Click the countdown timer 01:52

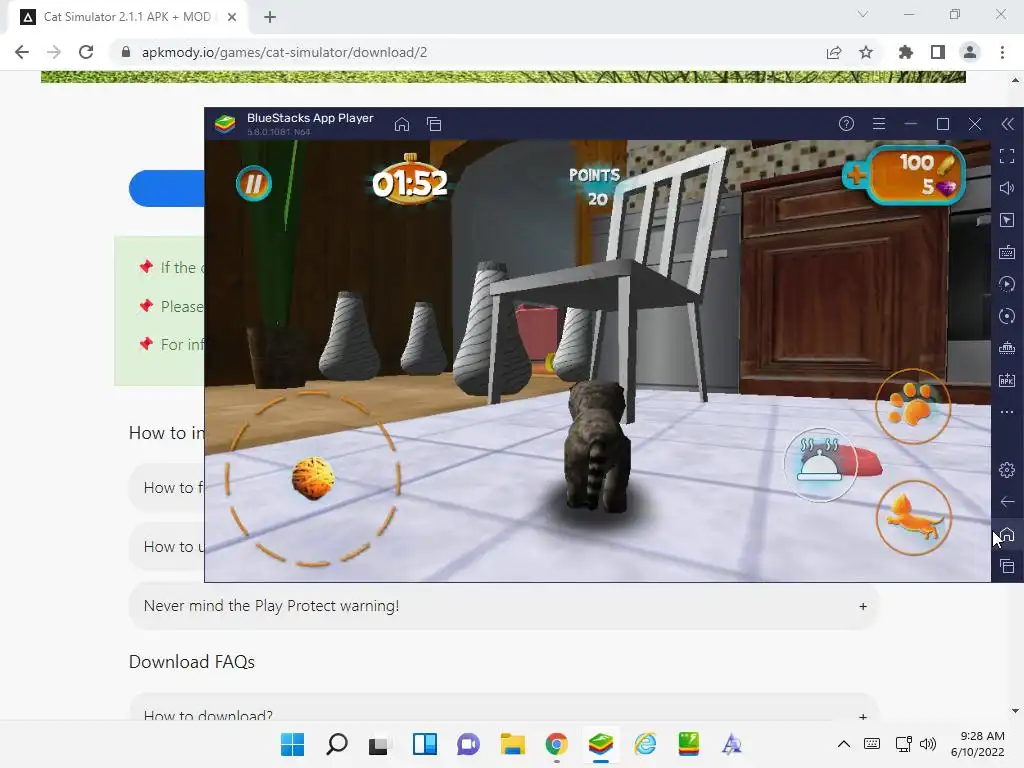pos(410,182)
